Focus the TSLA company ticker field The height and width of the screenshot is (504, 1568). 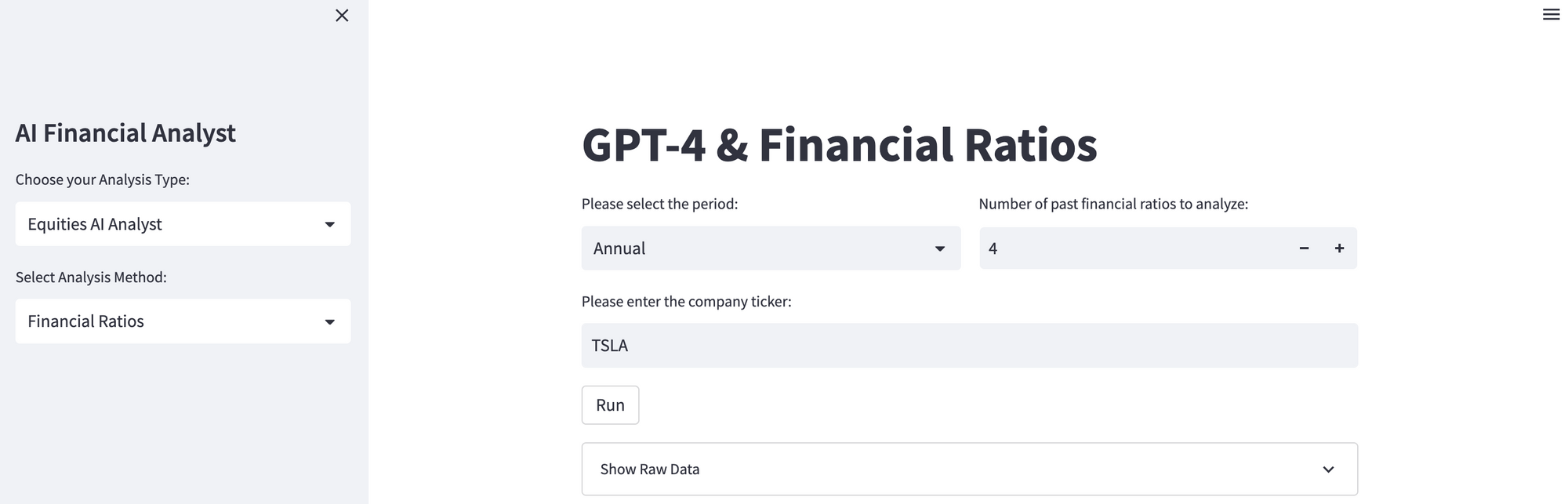(x=969, y=346)
